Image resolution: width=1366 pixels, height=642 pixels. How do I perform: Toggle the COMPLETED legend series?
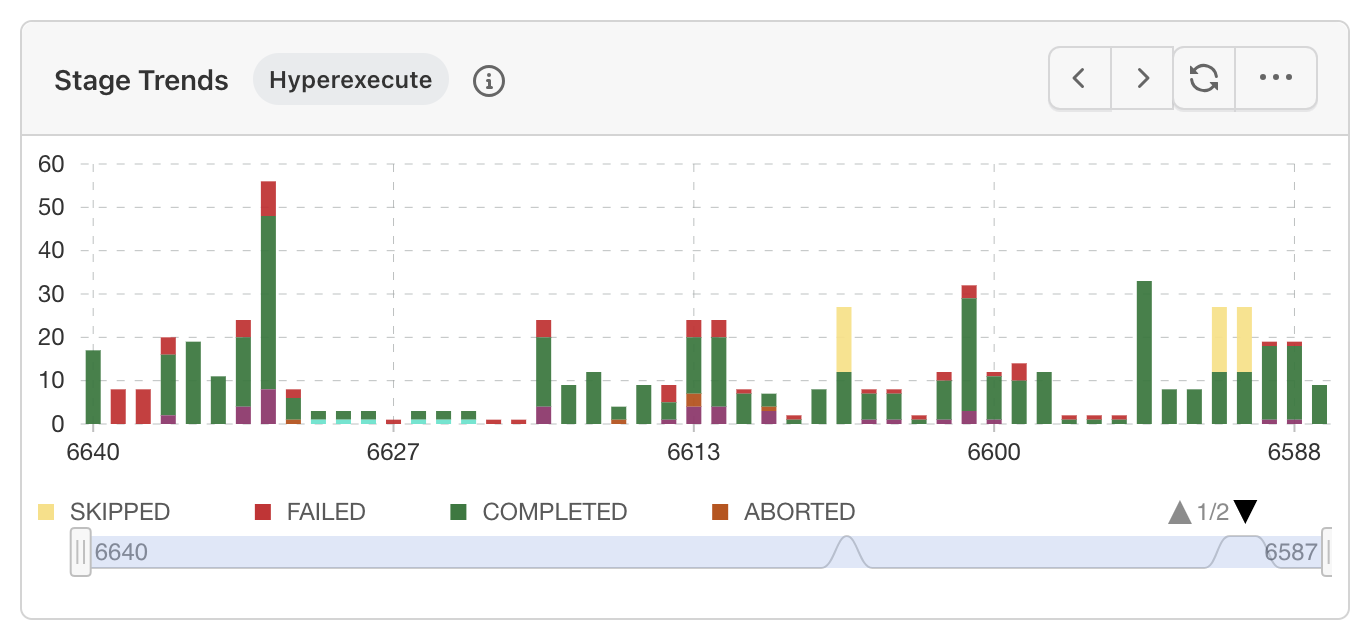(554, 512)
